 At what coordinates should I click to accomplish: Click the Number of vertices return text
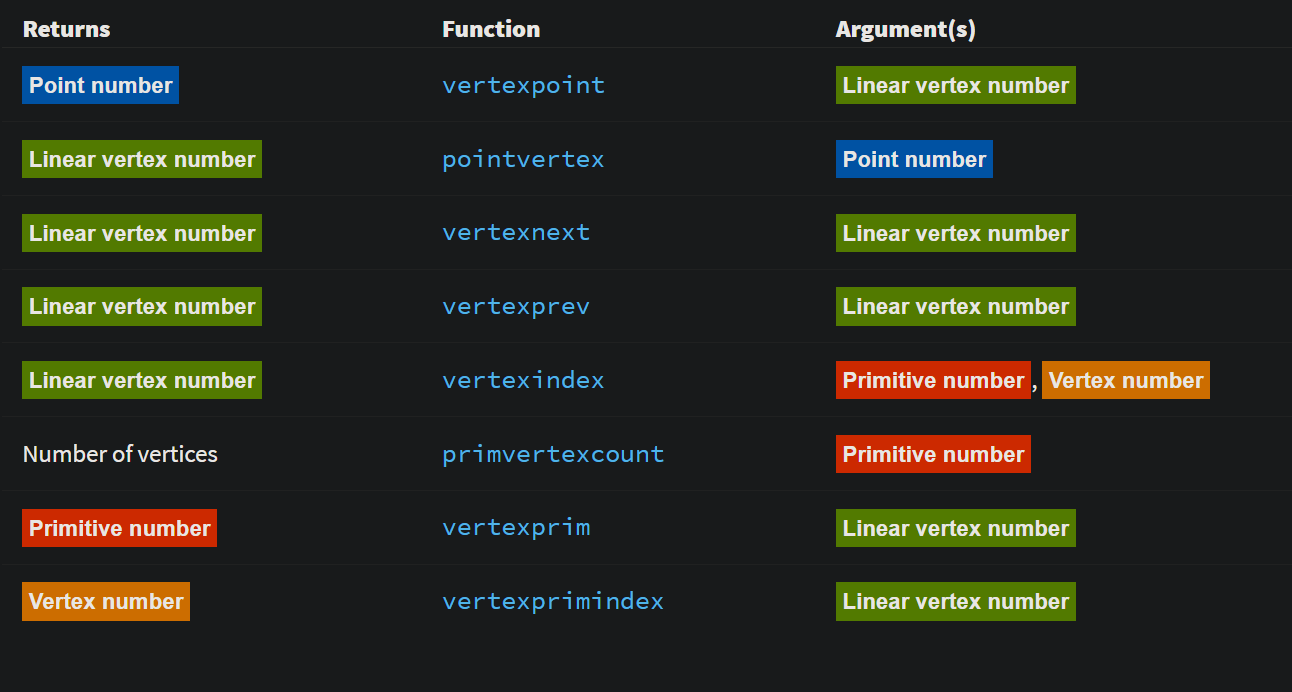pyautogui.click(x=120, y=455)
